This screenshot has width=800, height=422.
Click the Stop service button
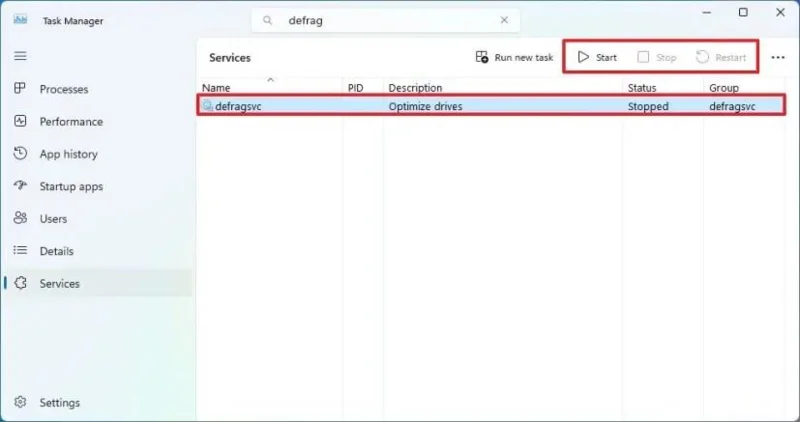(x=657, y=58)
